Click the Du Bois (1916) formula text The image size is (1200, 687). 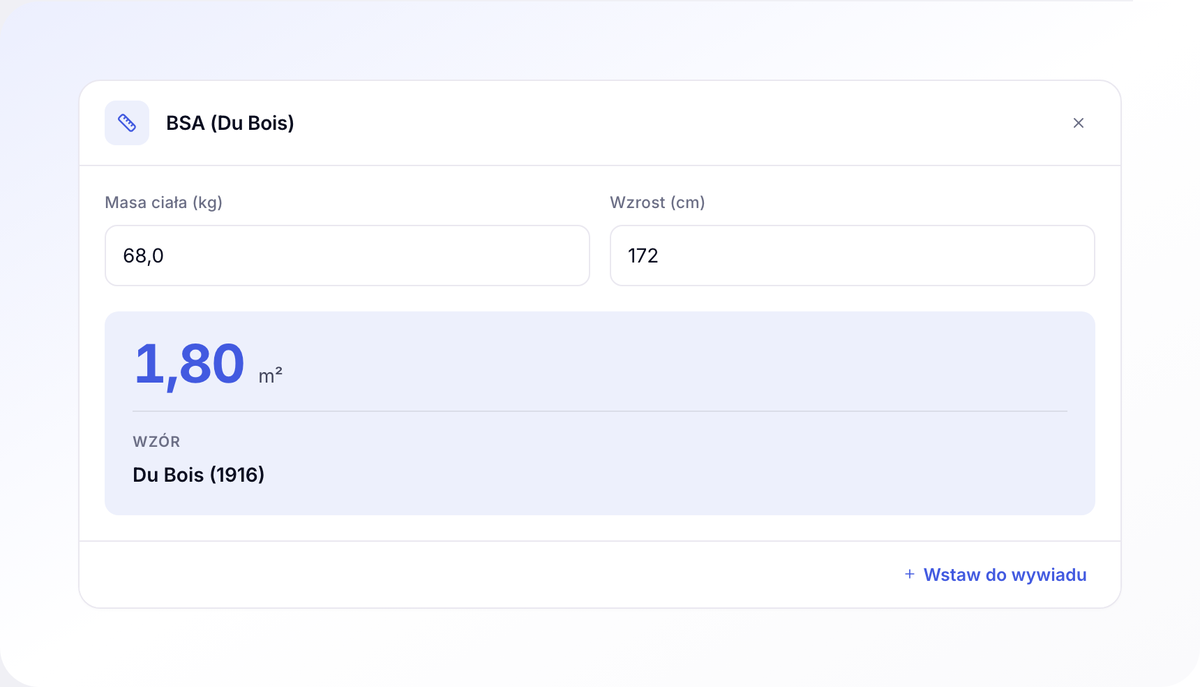click(199, 475)
